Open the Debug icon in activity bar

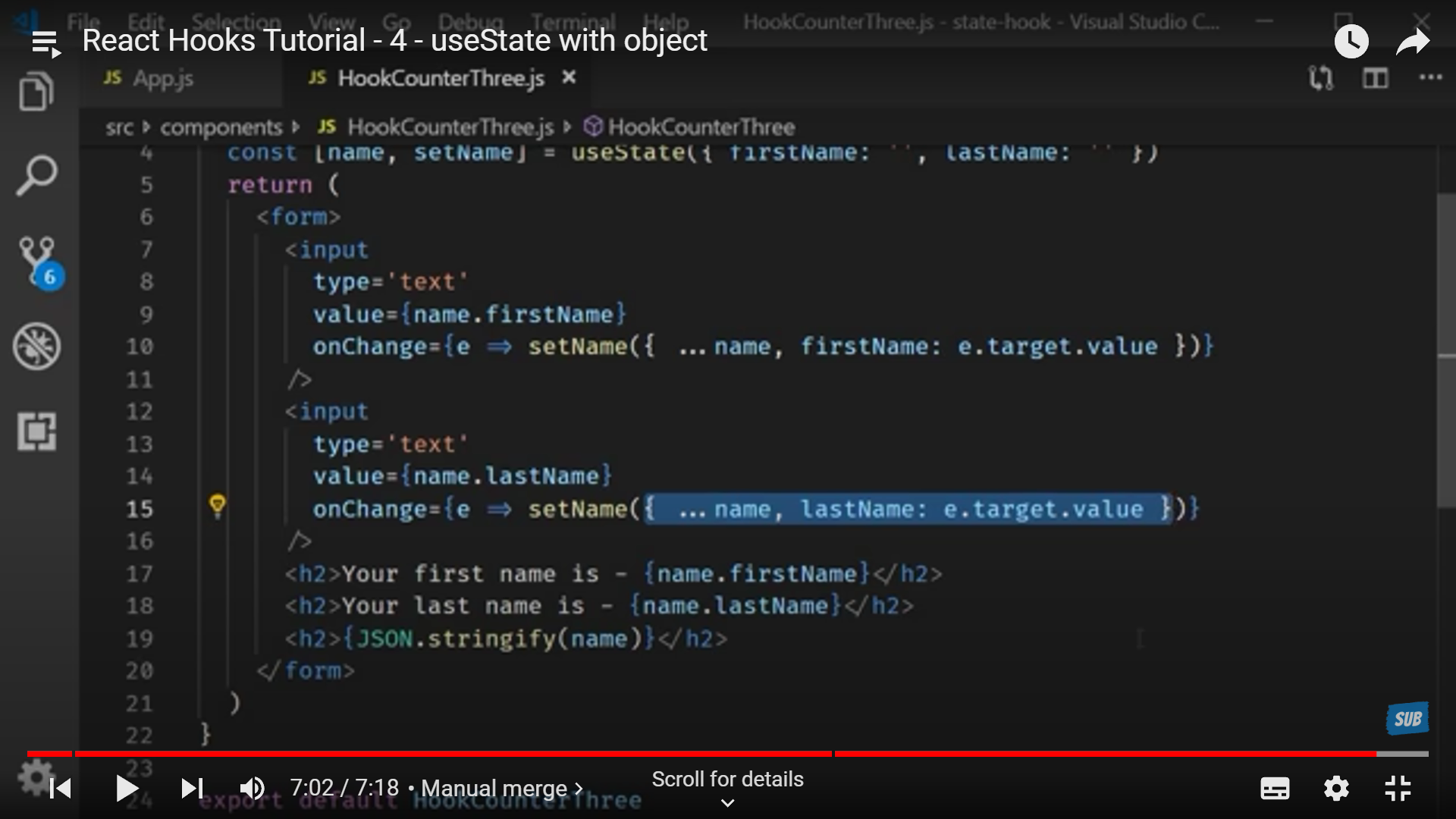point(36,347)
